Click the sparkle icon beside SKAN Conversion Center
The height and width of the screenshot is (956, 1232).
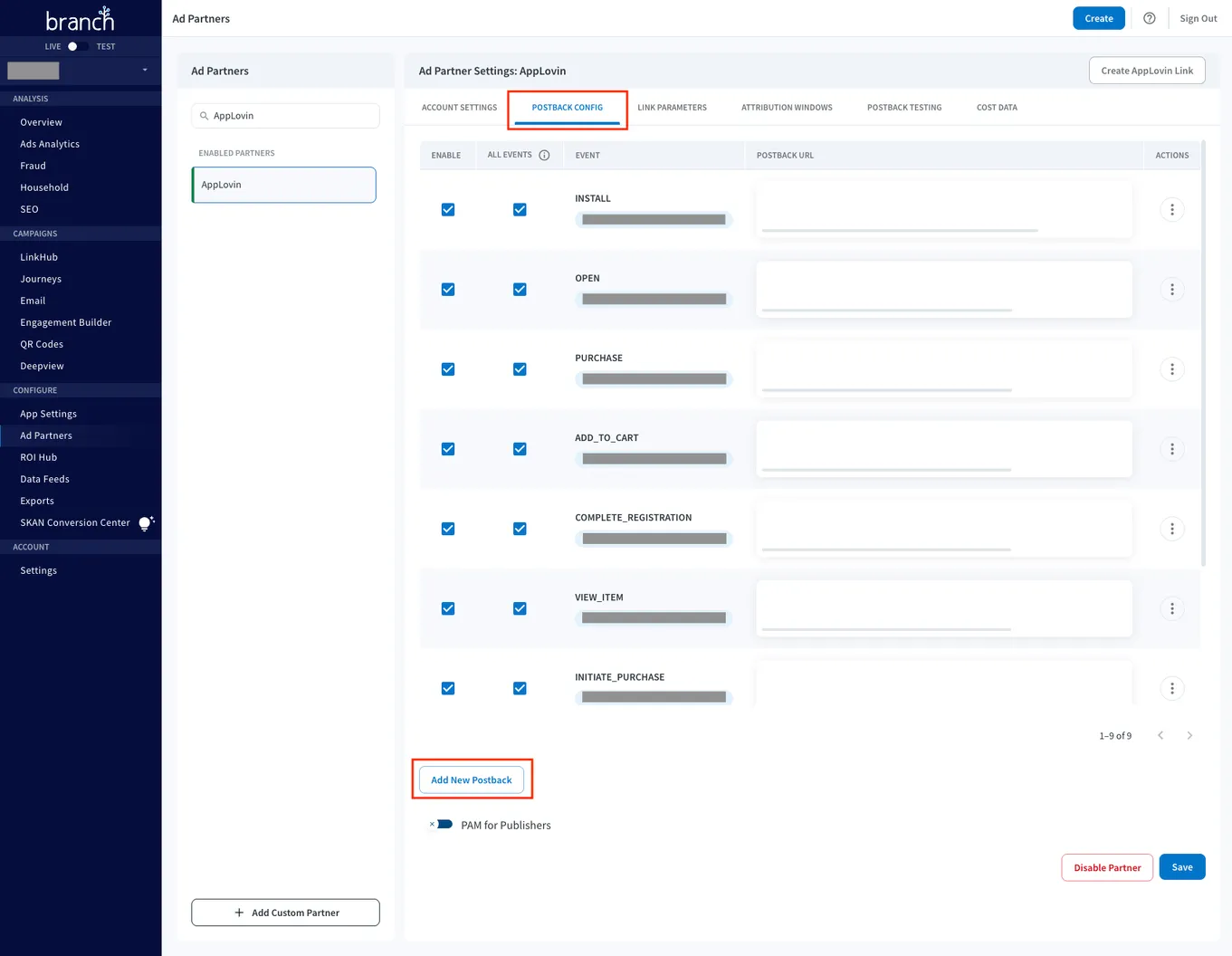click(x=147, y=522)
